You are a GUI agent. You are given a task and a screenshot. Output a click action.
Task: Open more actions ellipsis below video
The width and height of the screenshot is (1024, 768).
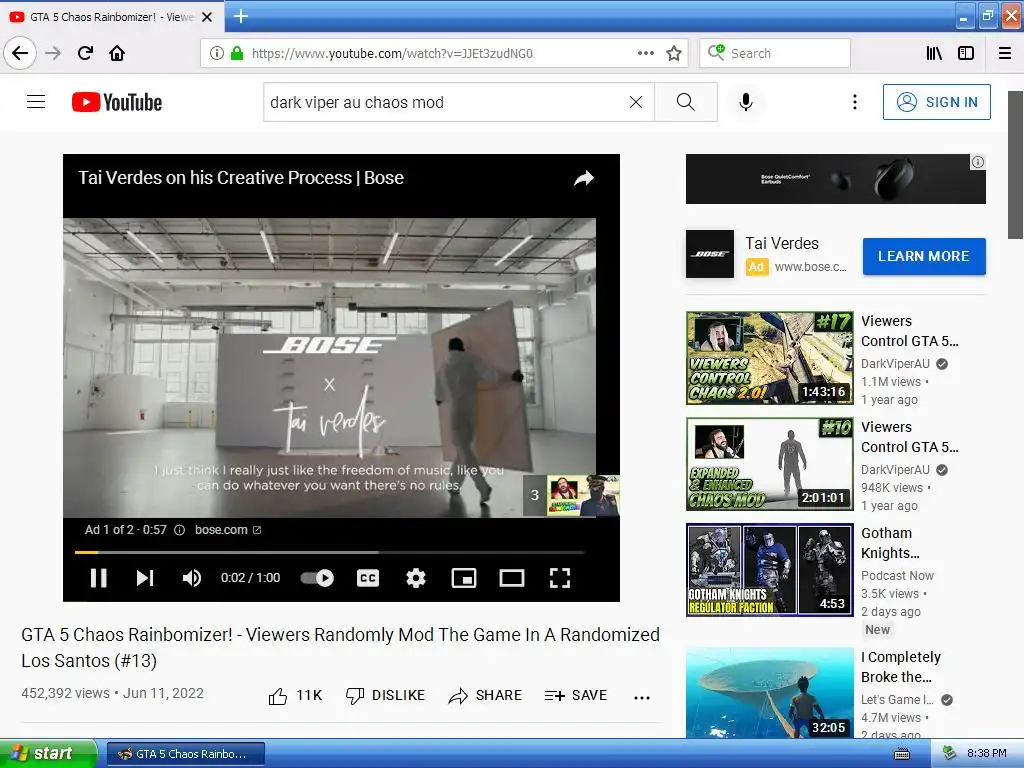pos(642,697)
